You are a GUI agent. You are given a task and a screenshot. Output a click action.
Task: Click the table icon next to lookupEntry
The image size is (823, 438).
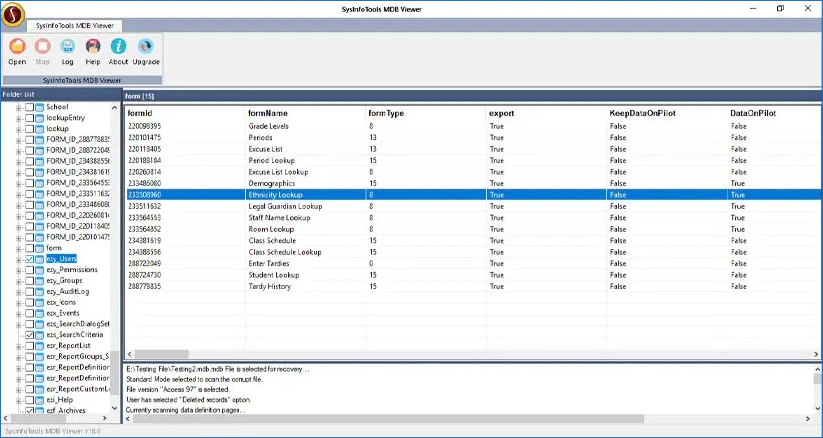point(40,118)
